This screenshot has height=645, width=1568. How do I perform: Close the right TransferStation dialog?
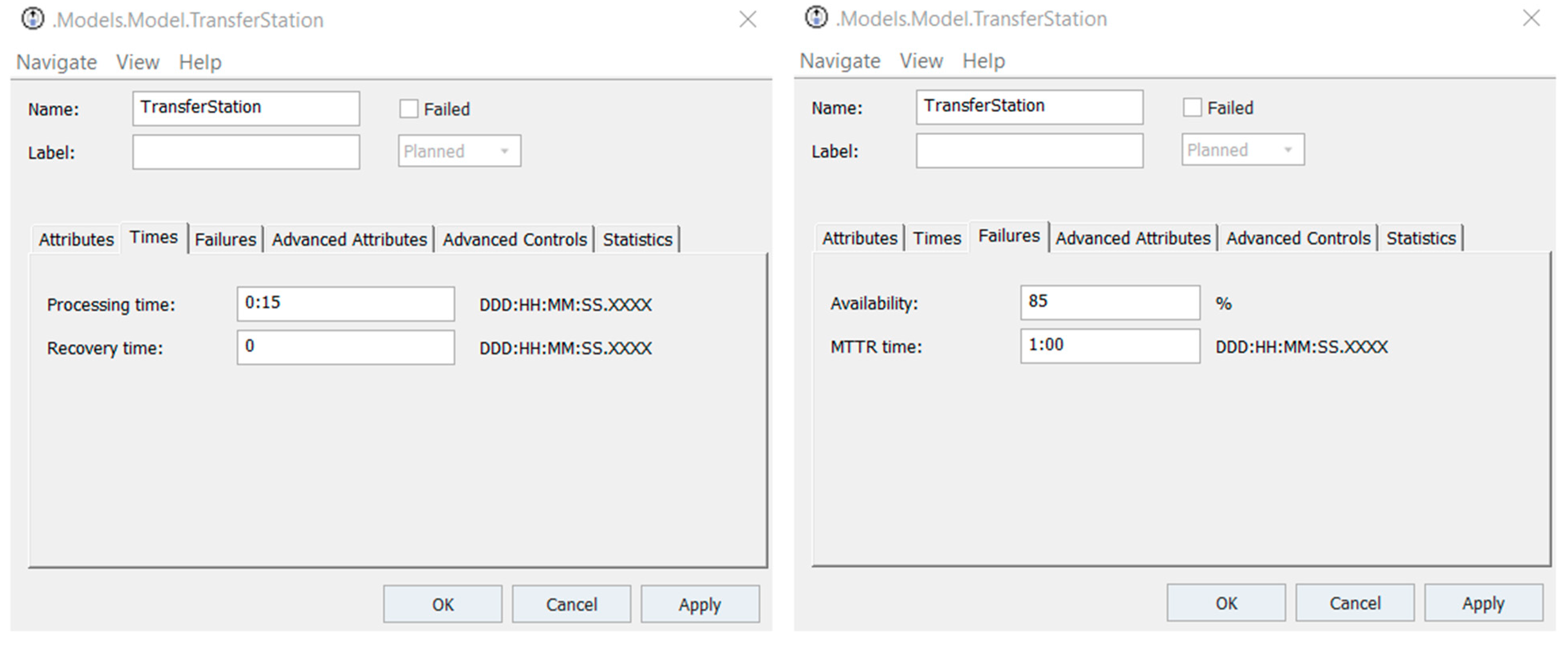coord(1531,18)
